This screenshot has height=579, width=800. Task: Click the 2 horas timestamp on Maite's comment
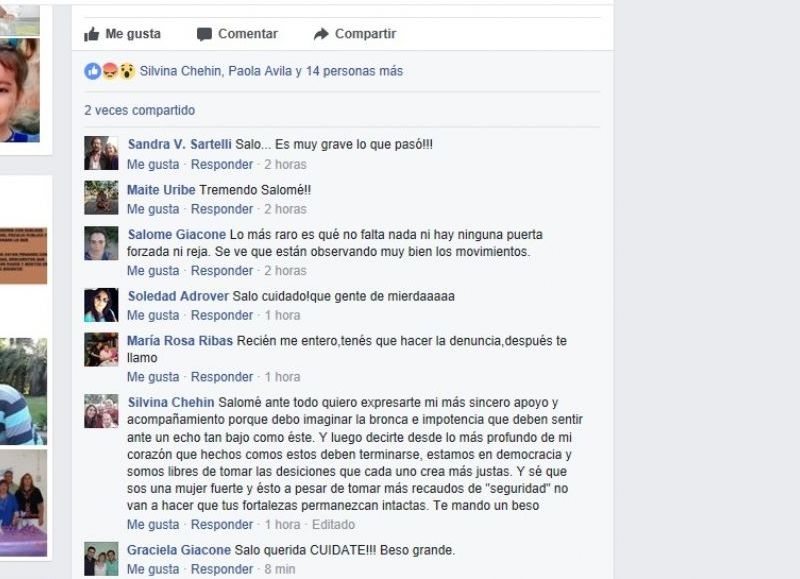pos(285,209)
